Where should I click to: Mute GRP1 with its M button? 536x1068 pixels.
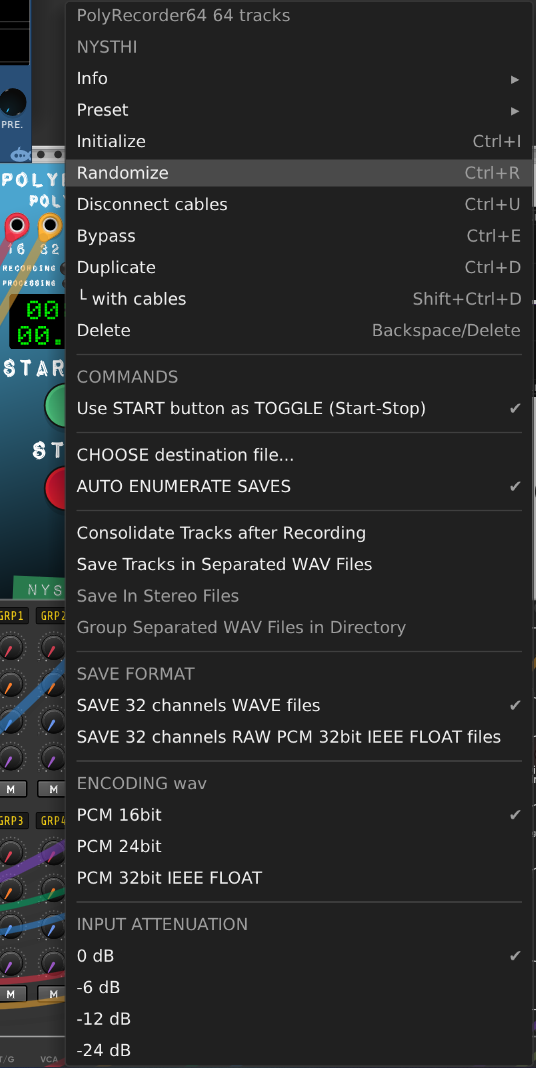[x=11, y=789]
